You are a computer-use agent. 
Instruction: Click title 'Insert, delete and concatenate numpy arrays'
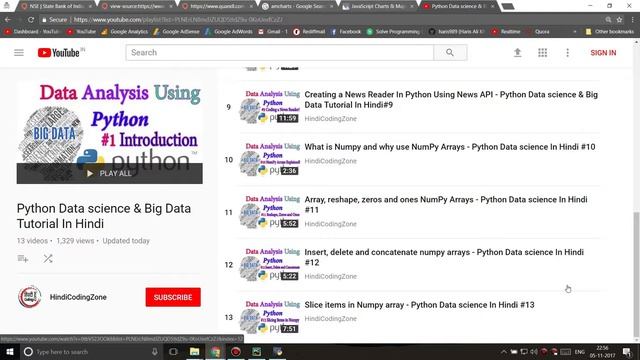(x=444, y=257)
